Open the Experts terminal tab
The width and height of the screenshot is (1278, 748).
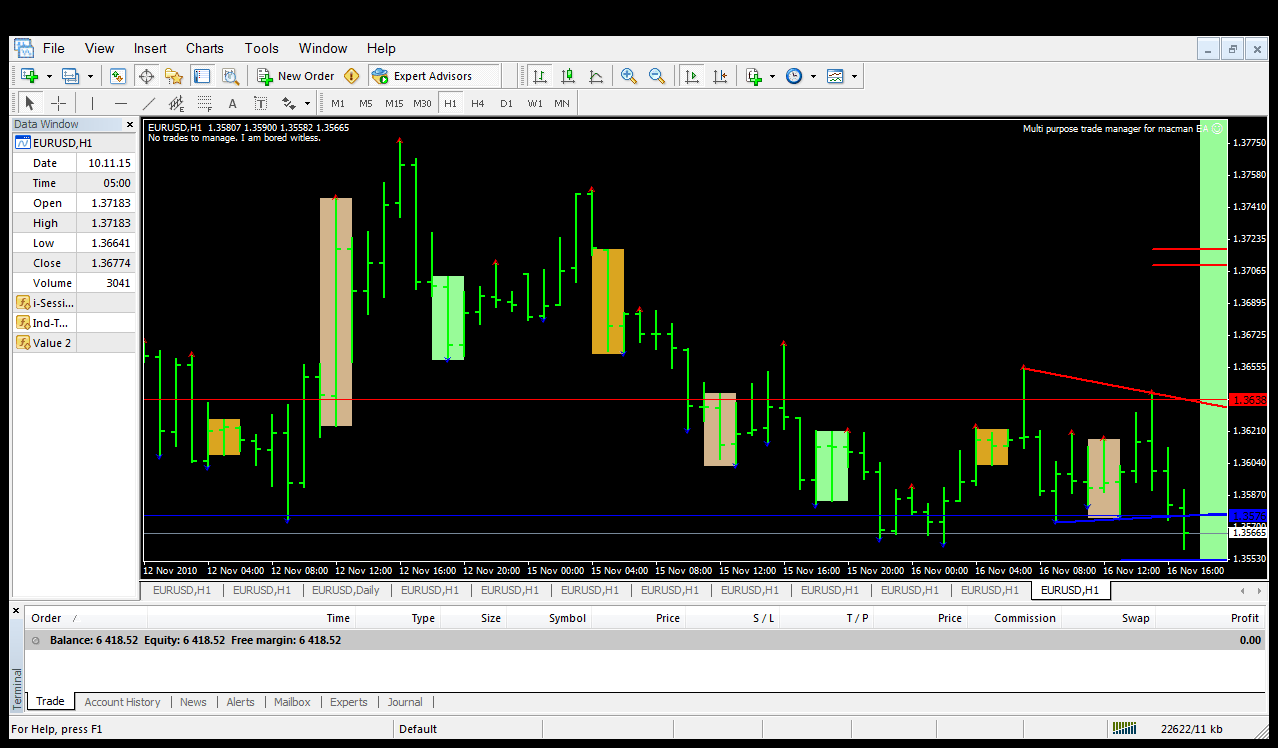click(348, 702)
